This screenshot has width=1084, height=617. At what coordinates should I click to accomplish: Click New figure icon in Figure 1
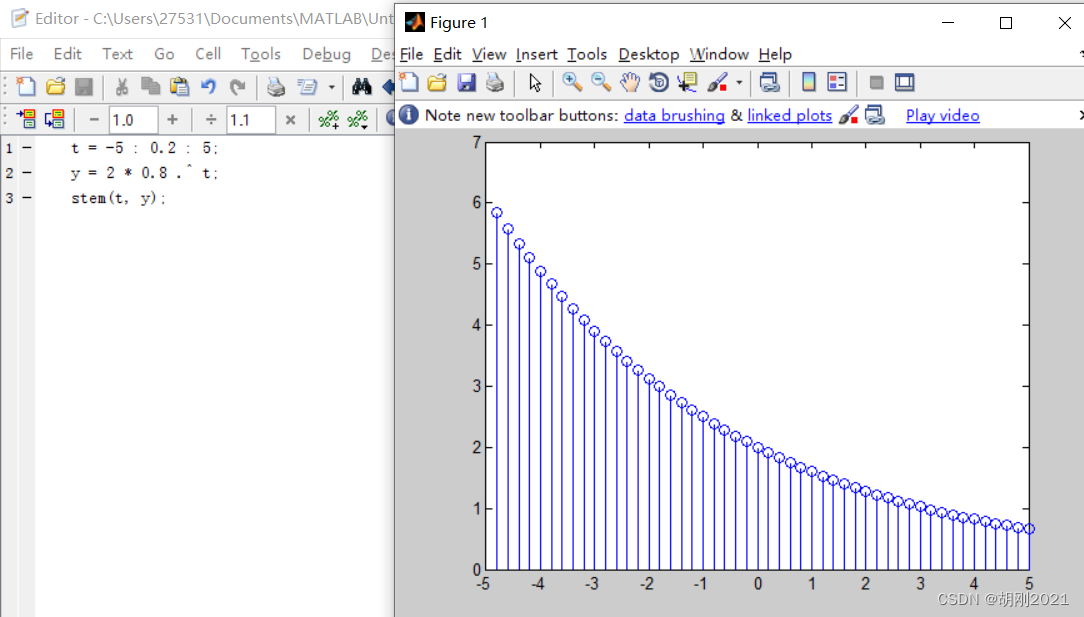click(x=409, y=82)
